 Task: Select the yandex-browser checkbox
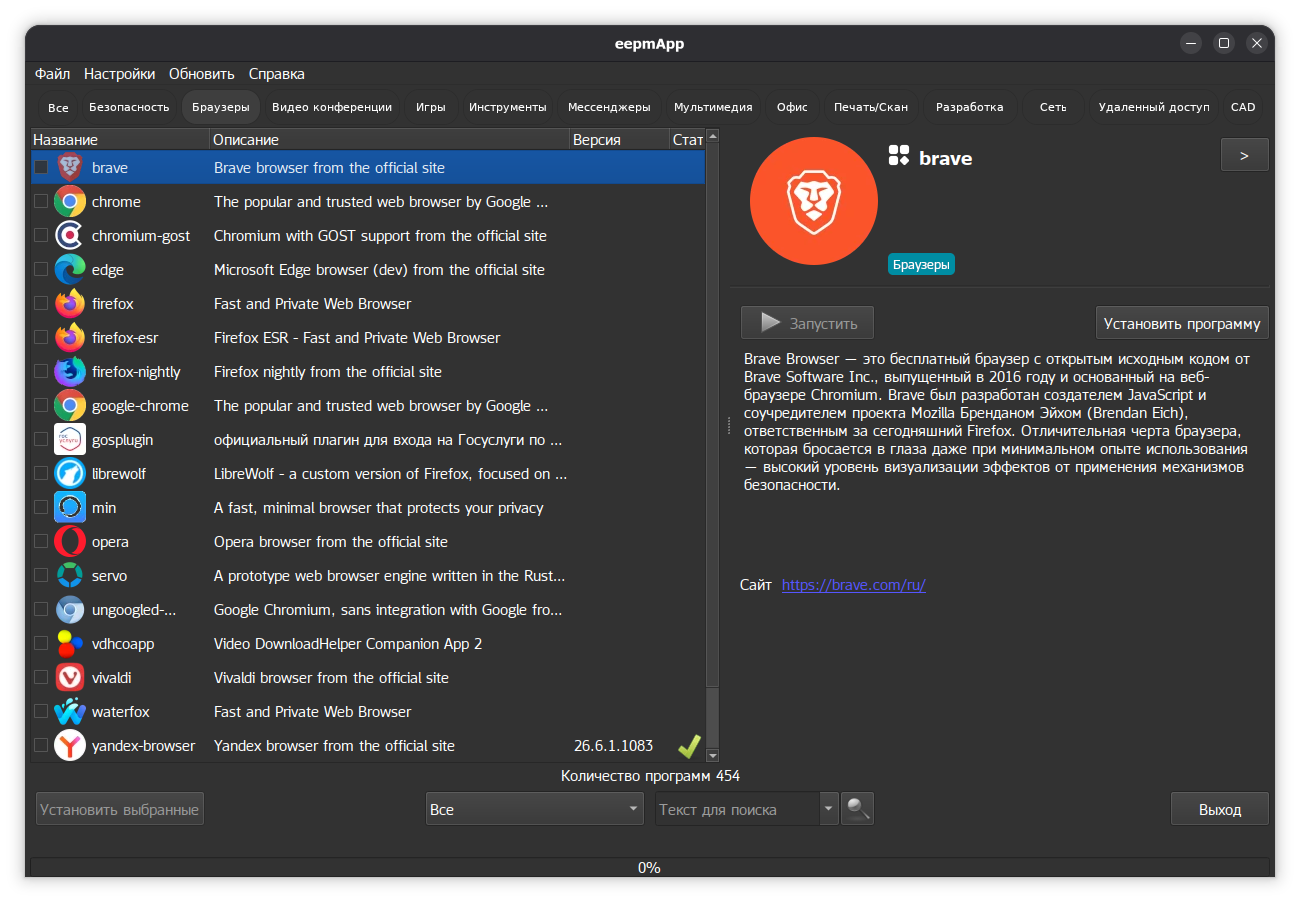pyautogui.click(x=41, y=746)
